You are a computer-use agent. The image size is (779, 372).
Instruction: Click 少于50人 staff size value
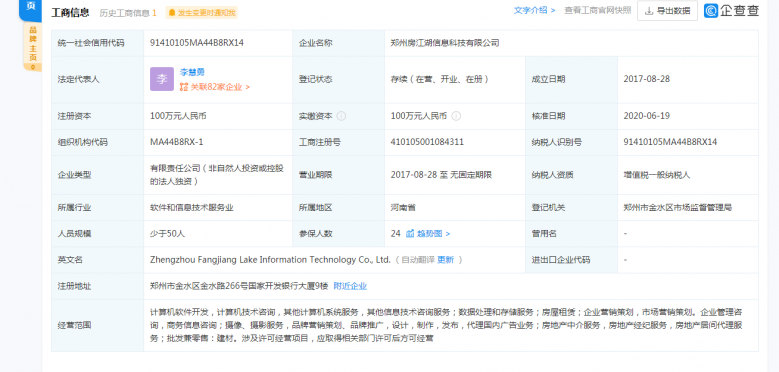click(167, 233)
